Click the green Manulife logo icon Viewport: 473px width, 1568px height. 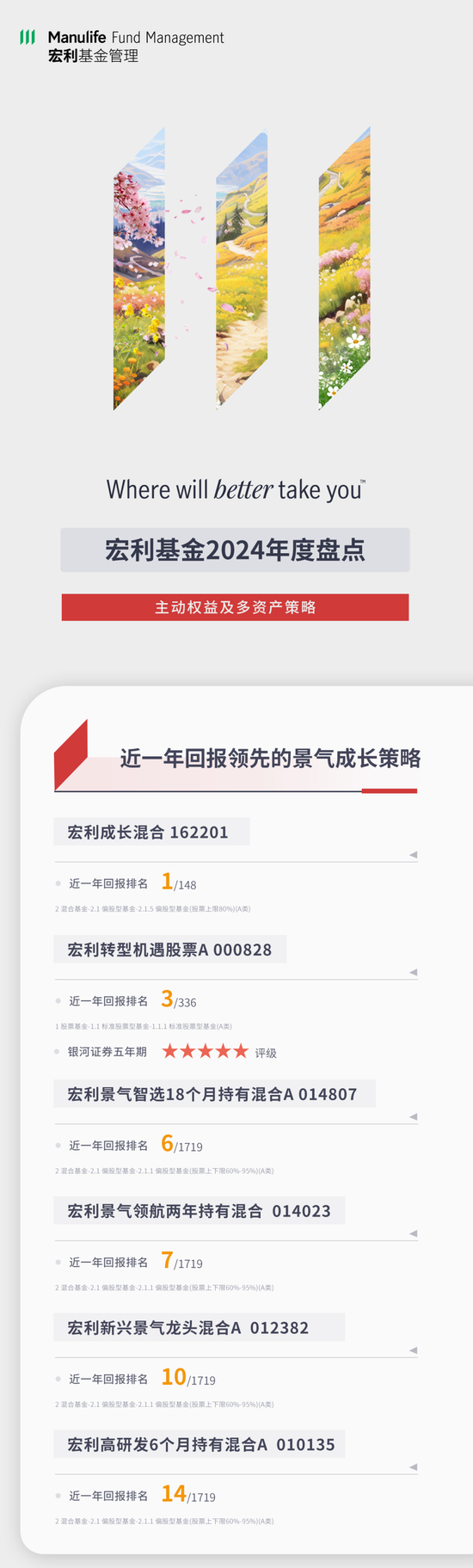[28, 37]
